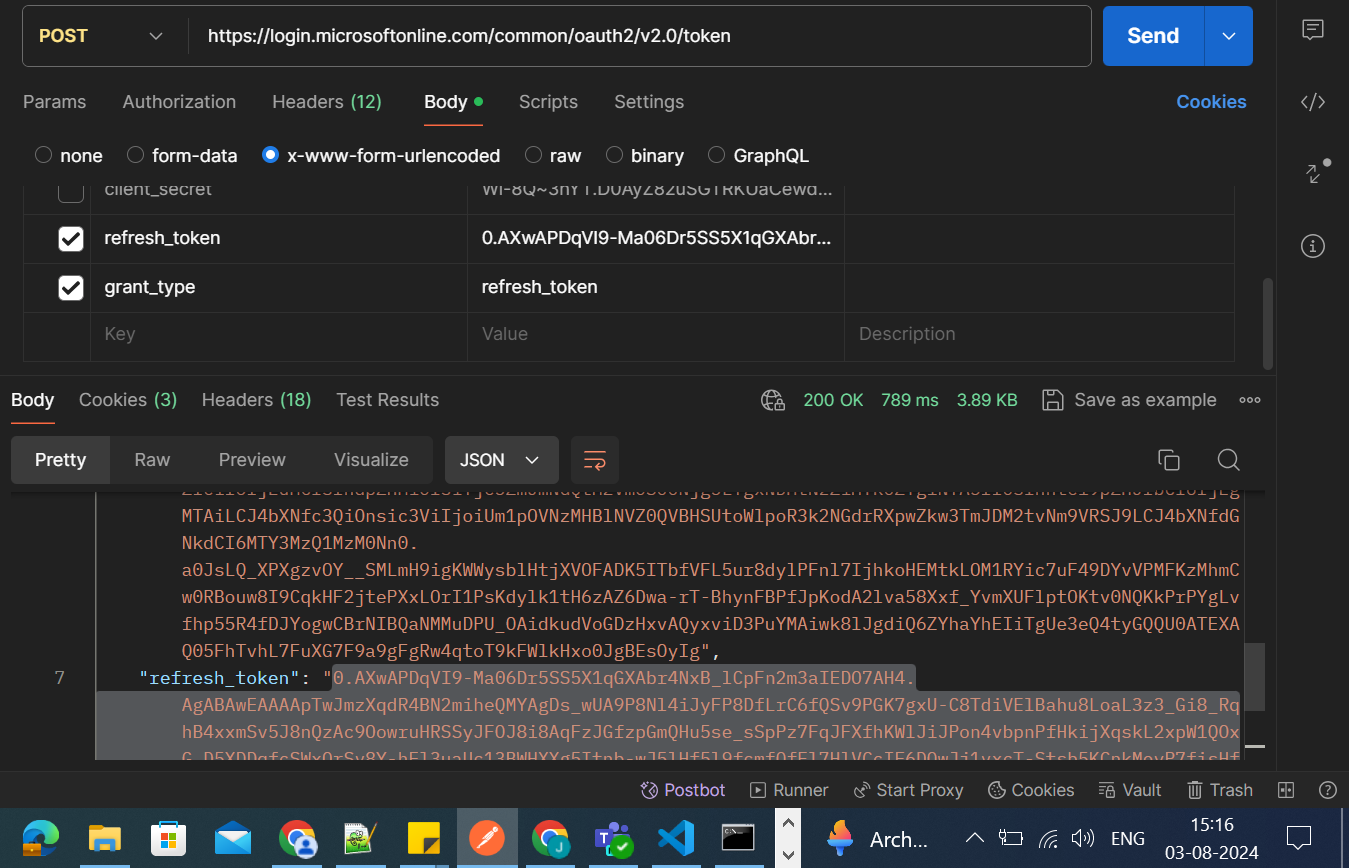Viewport: 1349px width, 868px height.
Task: Toggle two-pane layout icon in status bar
Action: tap(1287, 790)
